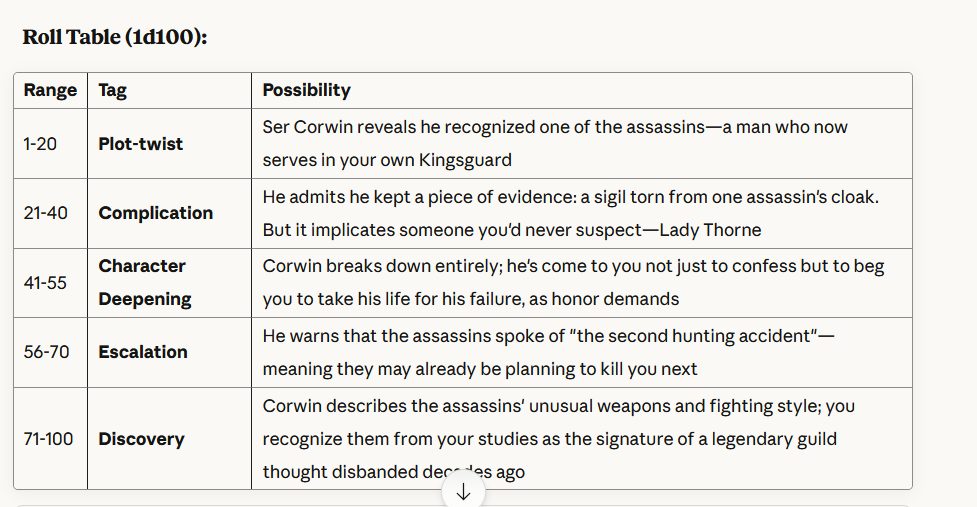Viewport: 977px width, 507px height.
Task: Select the 21-40 range cell
Action: [x=46, y=213]
